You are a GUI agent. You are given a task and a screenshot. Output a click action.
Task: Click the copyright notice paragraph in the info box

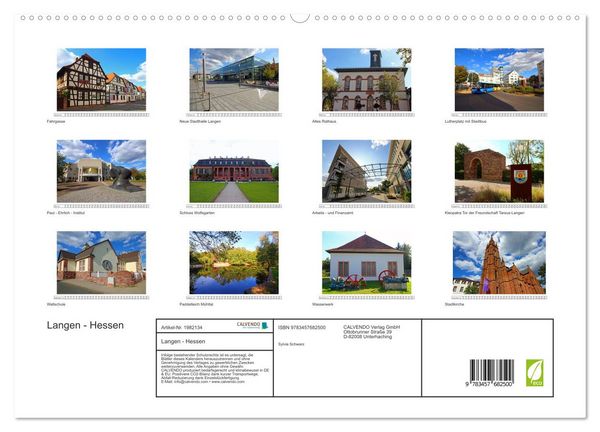click(x=215, y=368)
